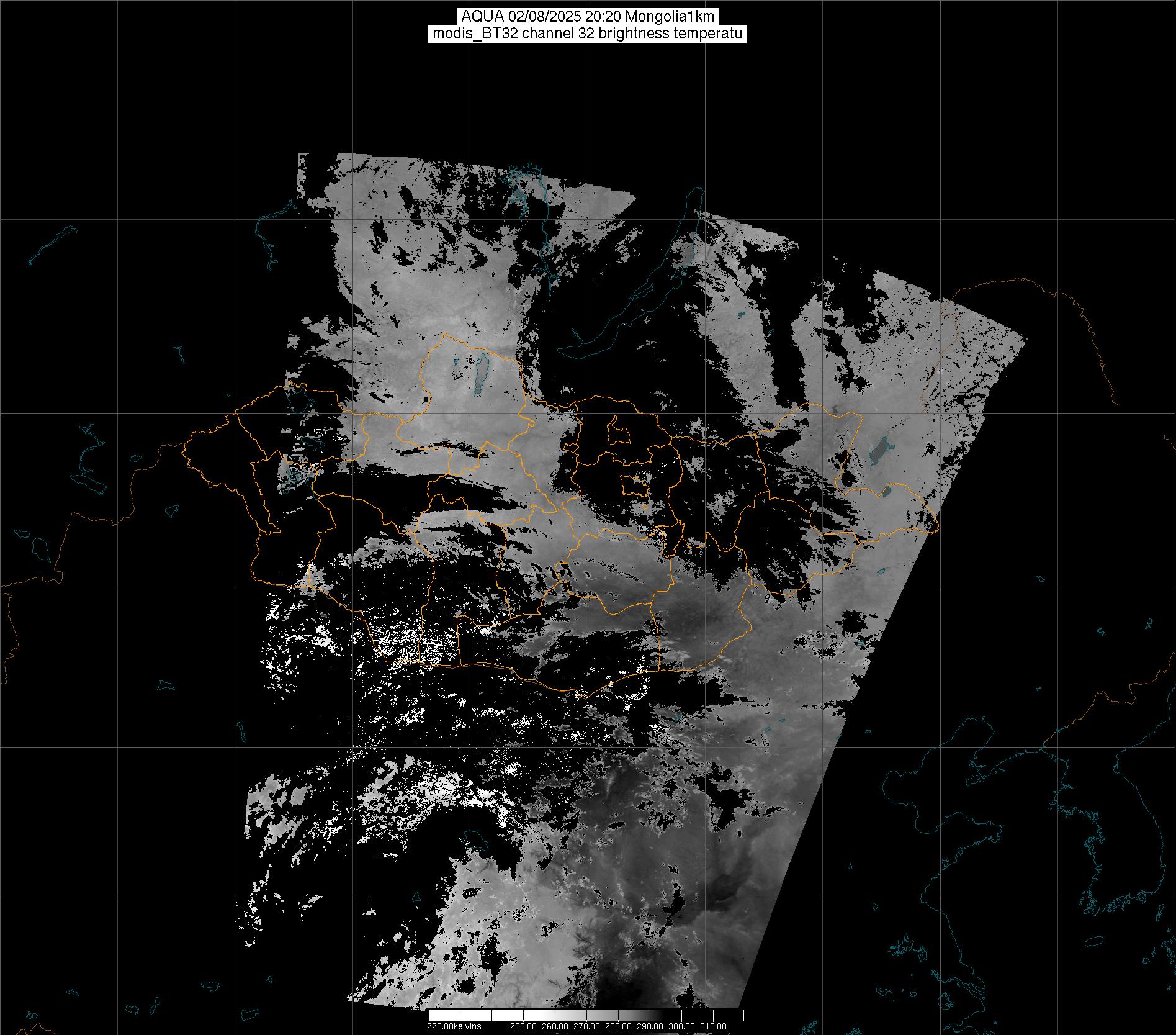Screen dimensions: 1176x1035
Task: Pick the gray colorbar segment between 270 and 280
Action: point(602,1015)
